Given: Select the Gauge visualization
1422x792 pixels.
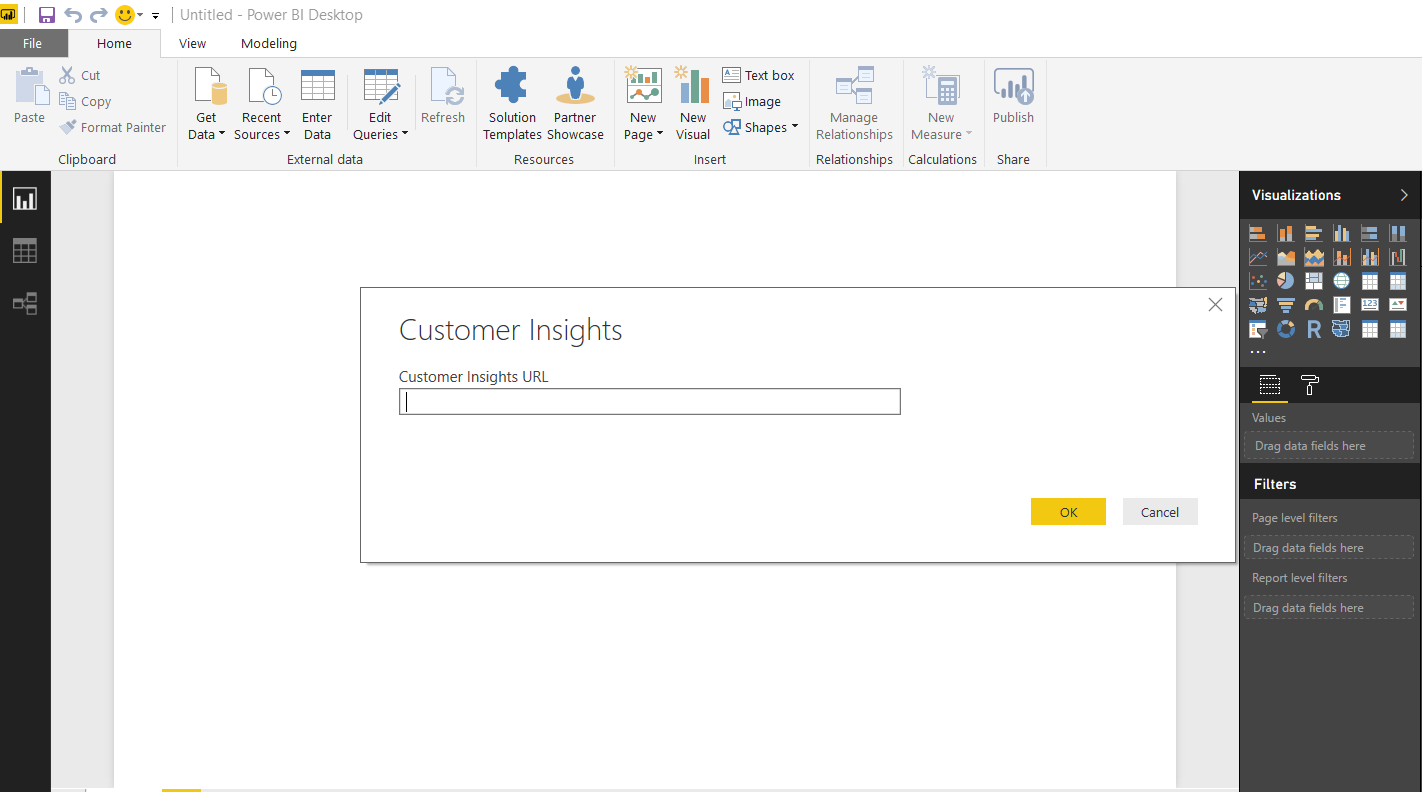Looking at the screenshot, I should pos(1313,304).
